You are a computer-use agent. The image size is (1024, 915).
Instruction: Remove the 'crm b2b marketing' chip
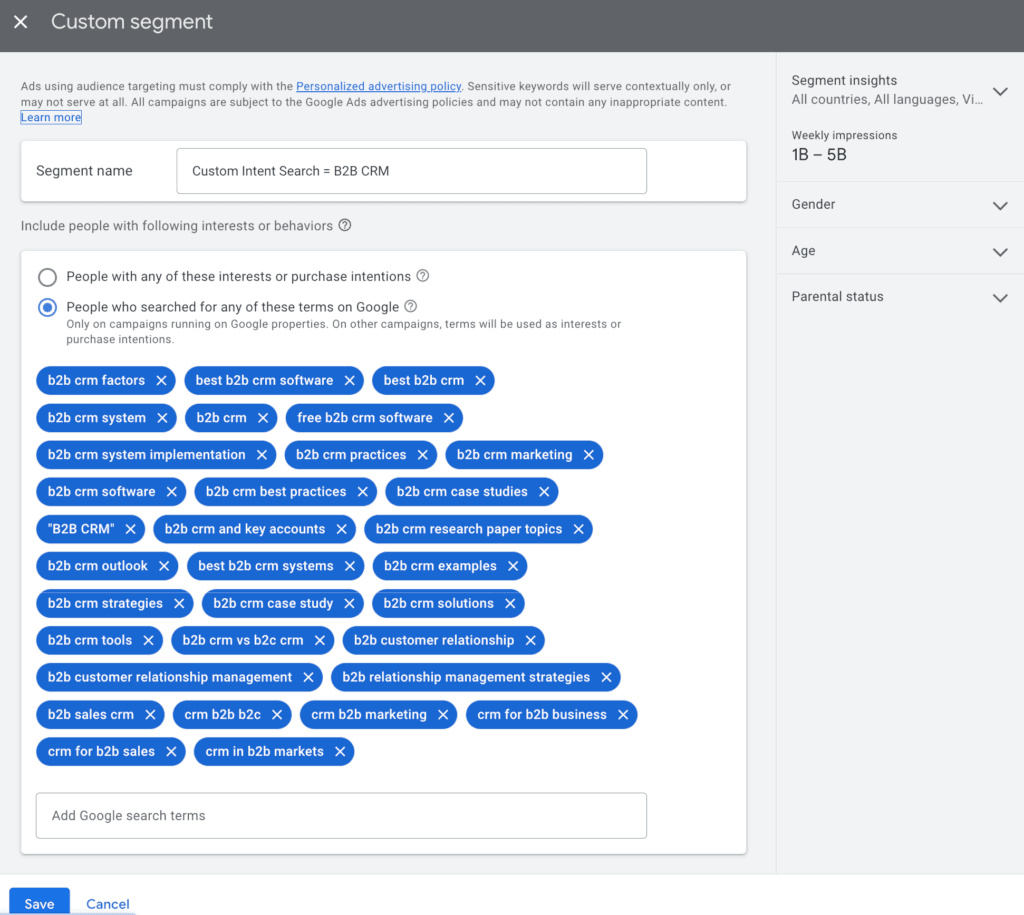tap(443, 714)
